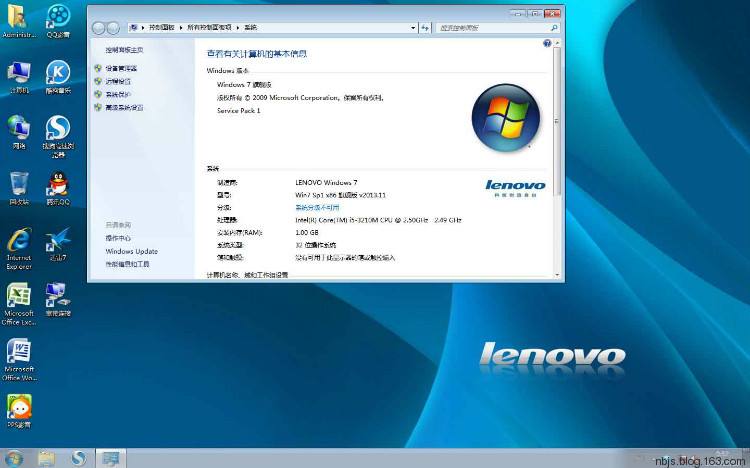This screenshot has height=468, width=750.
Task: Click the blue help question mark icon
Action: [547, 44]
